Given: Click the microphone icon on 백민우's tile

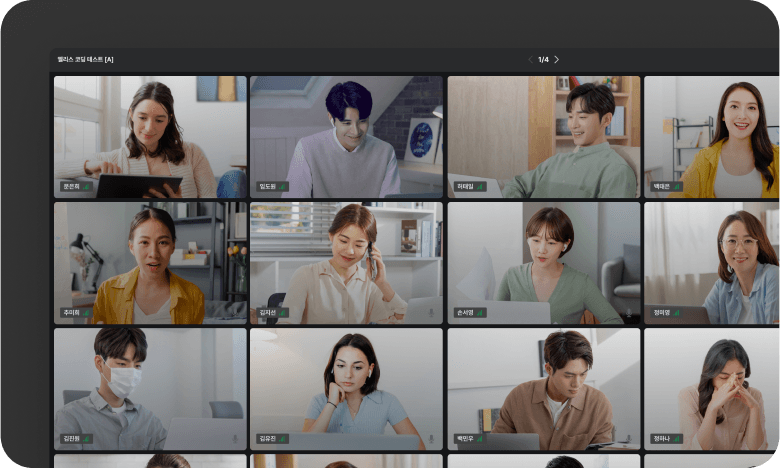Looking at the screenshot, I should point(629,438).
